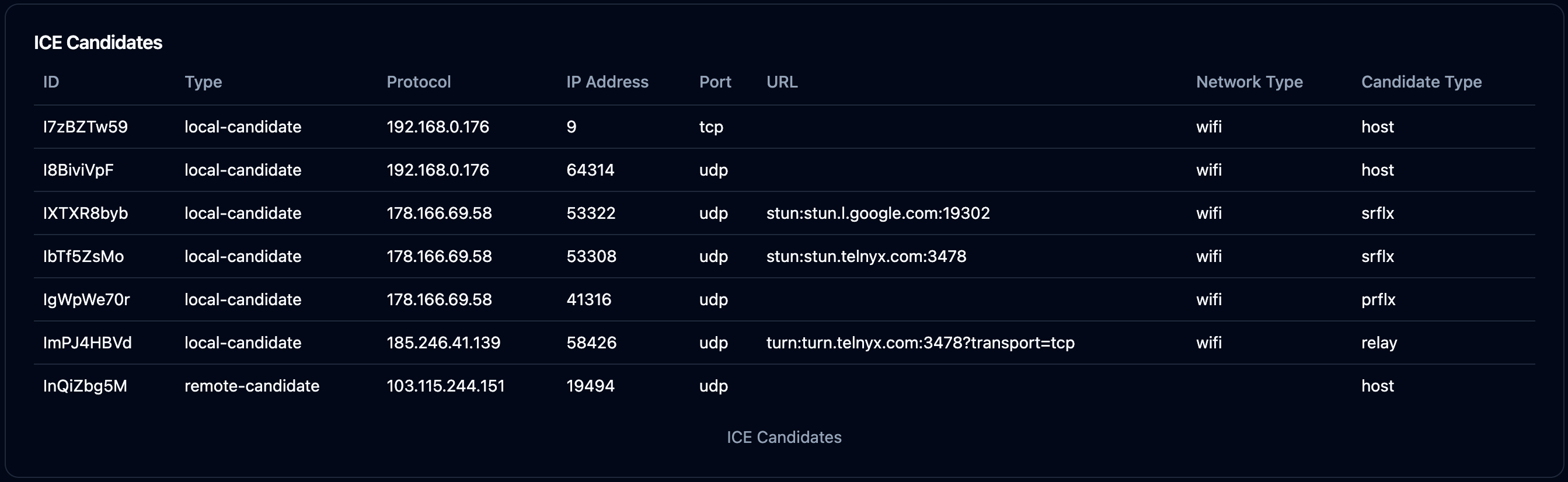This screenshot has width=1568, height=482.
Task: Click host in the InQiZbg5M row
Action: point(1378,386)
